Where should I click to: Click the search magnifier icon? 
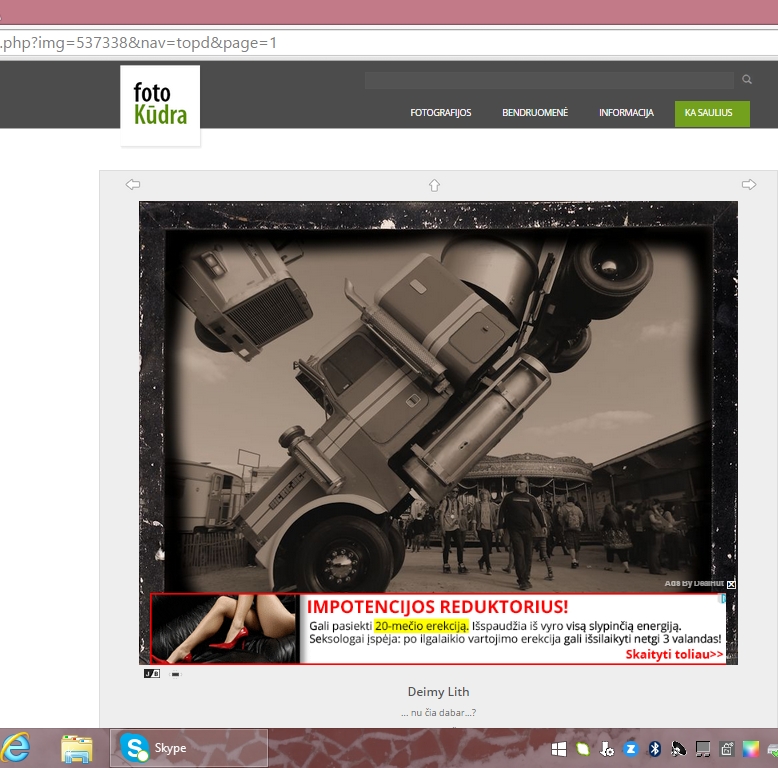(x=746, y=80)
